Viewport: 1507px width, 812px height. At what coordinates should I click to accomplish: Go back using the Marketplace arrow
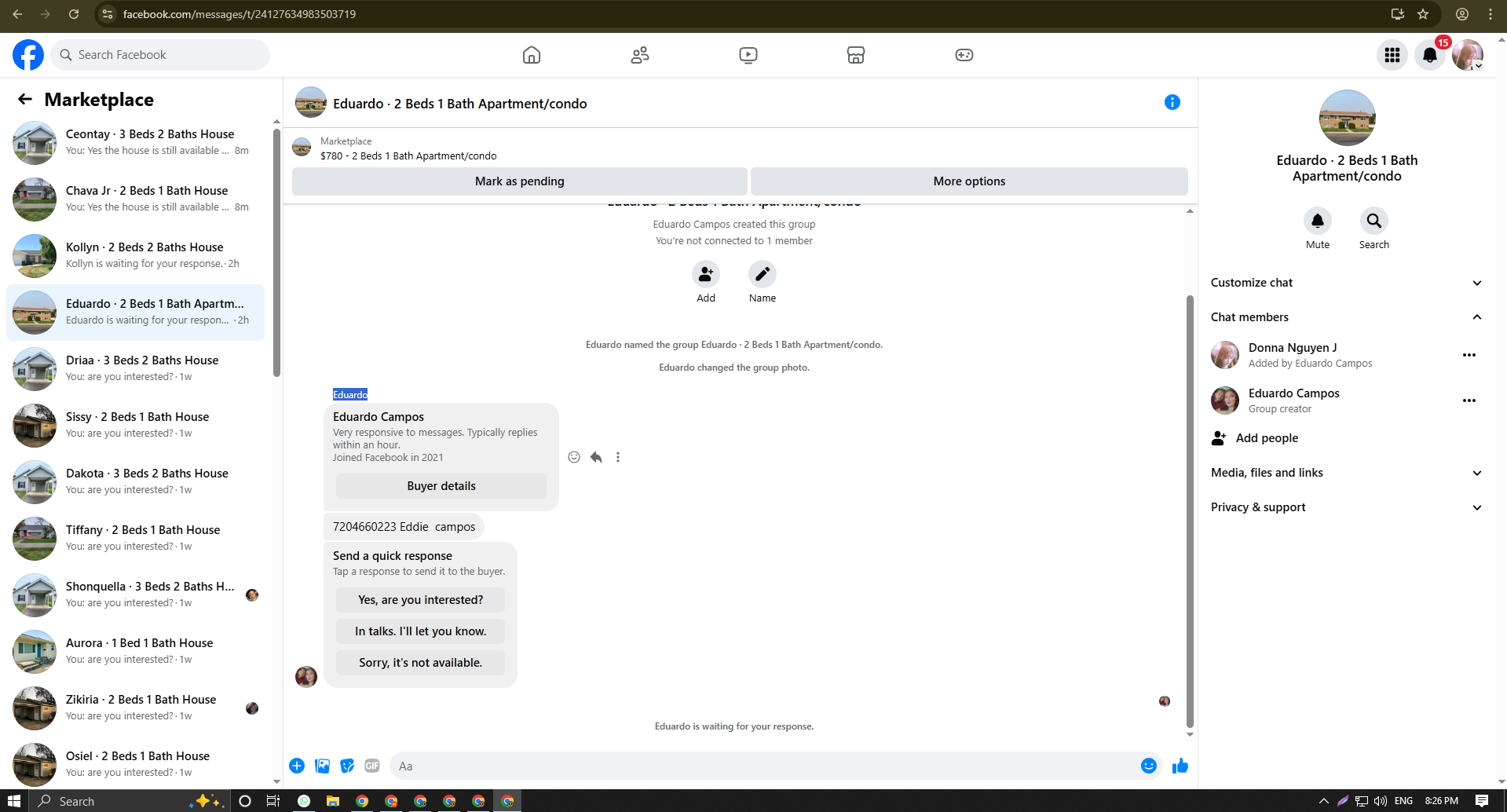(25, 99)
